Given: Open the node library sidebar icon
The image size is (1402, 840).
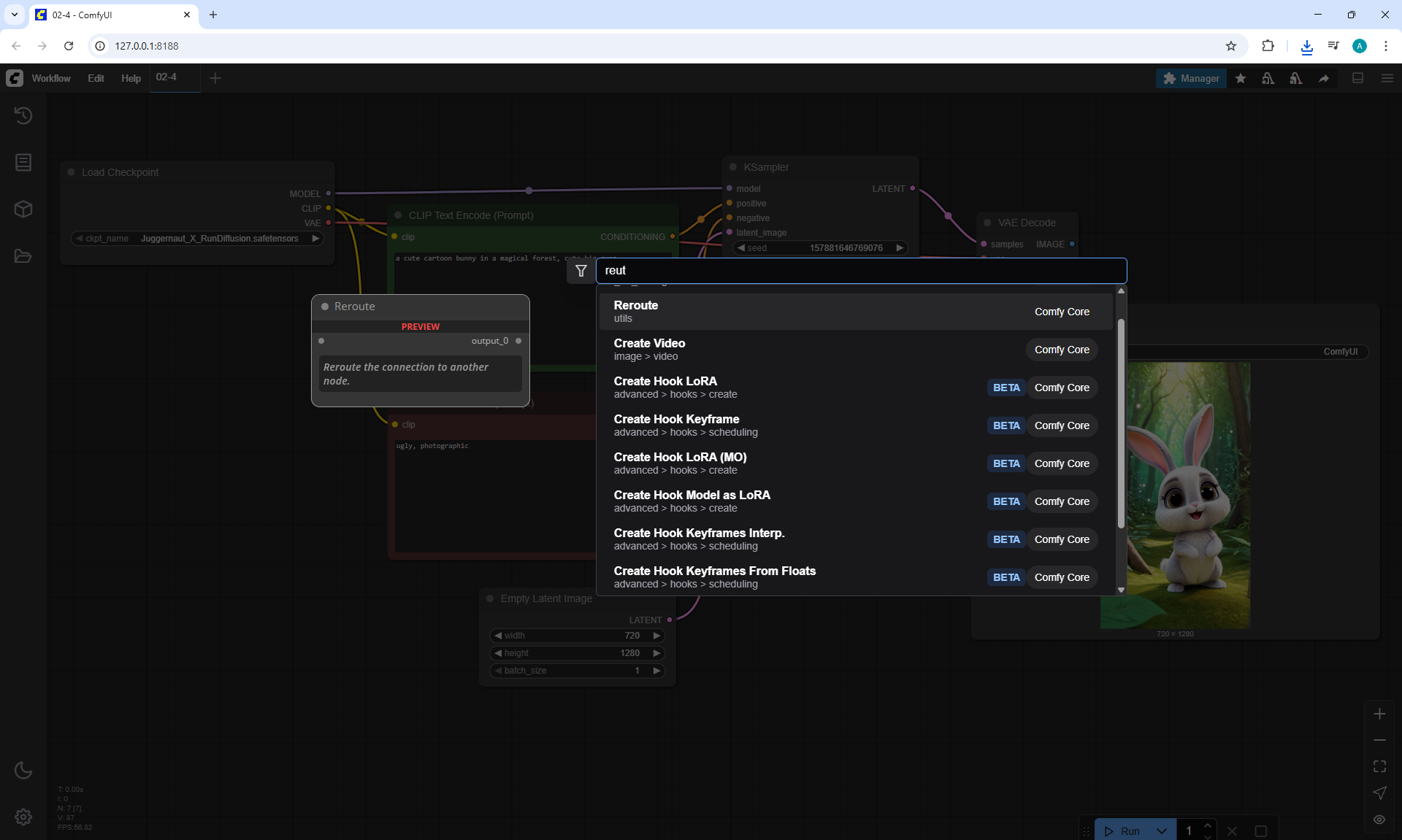Looking at the screenshot, I should click(23, 162).
